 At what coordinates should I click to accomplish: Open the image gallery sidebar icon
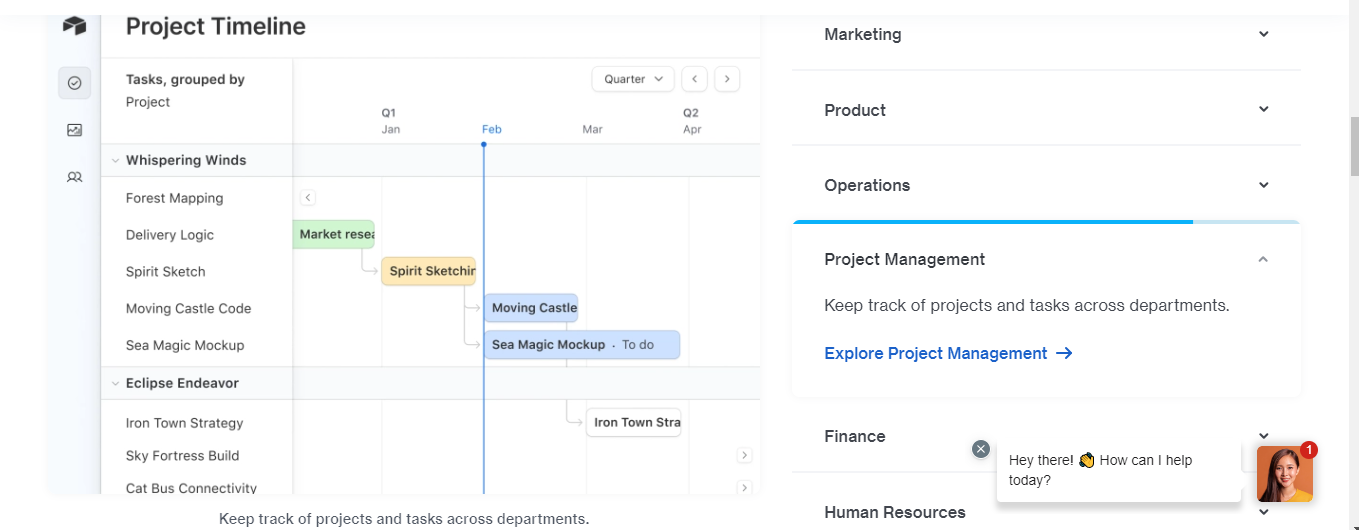click(x=75, y=130)
